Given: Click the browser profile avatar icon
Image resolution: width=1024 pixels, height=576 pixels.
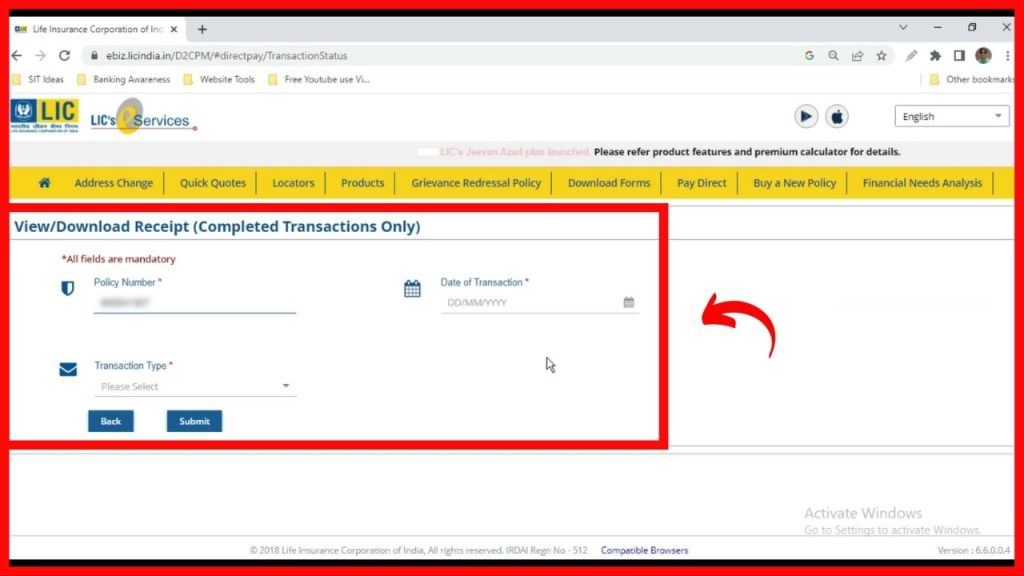Looking at the screenshot, I should tap(983, 56).
